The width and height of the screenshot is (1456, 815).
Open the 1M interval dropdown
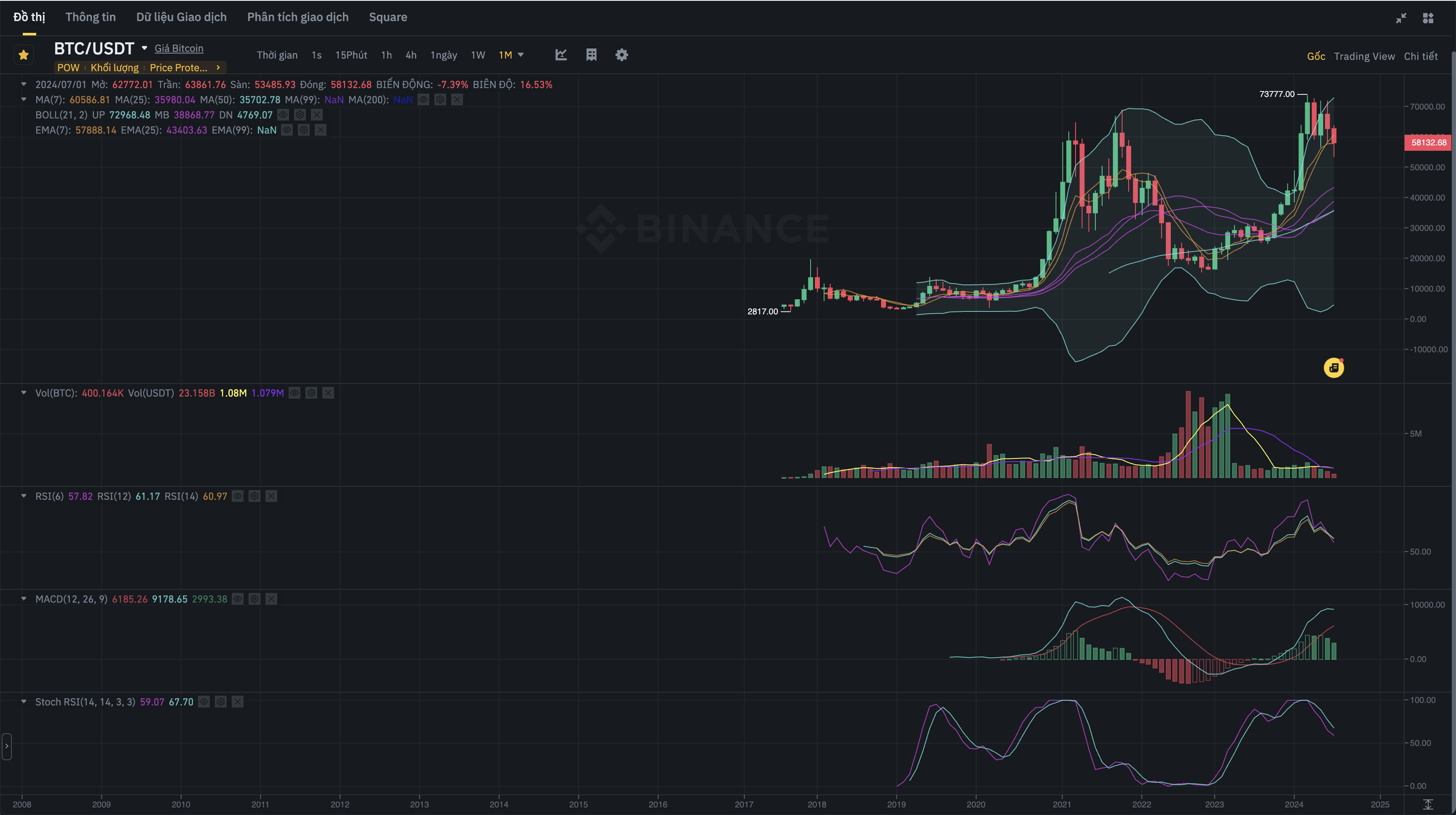point(521,55)
